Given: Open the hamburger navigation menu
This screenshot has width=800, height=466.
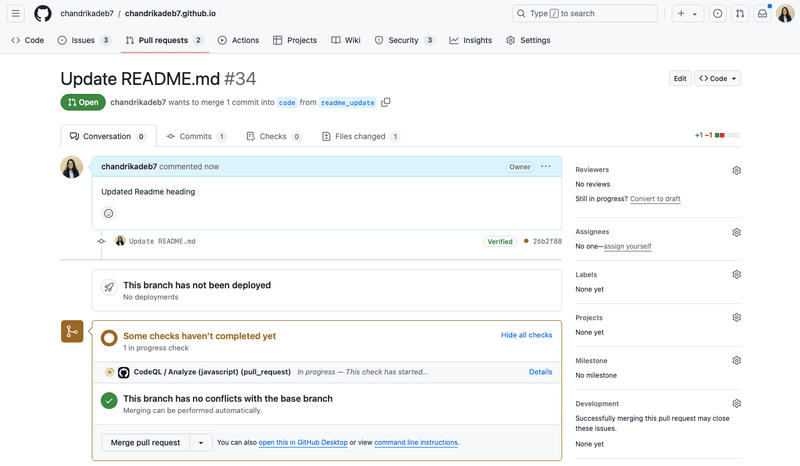Looking at the screenshot, I should point(16,13).
